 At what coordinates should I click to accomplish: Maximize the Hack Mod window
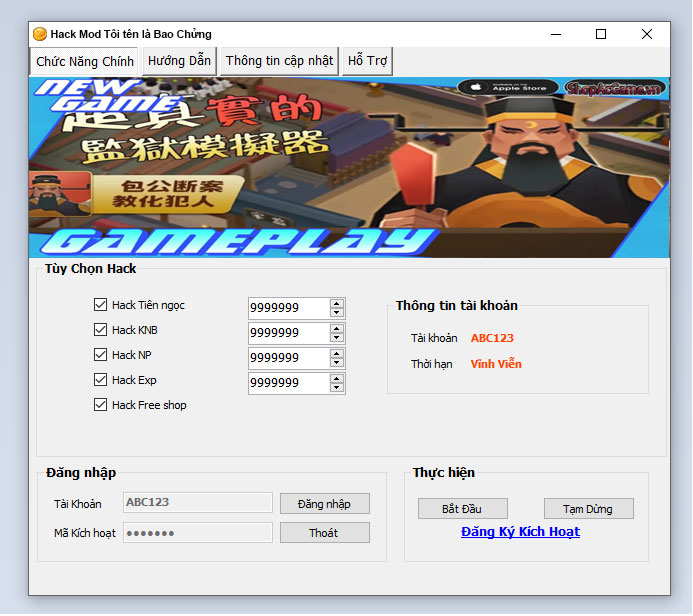[x=601, y=34]
